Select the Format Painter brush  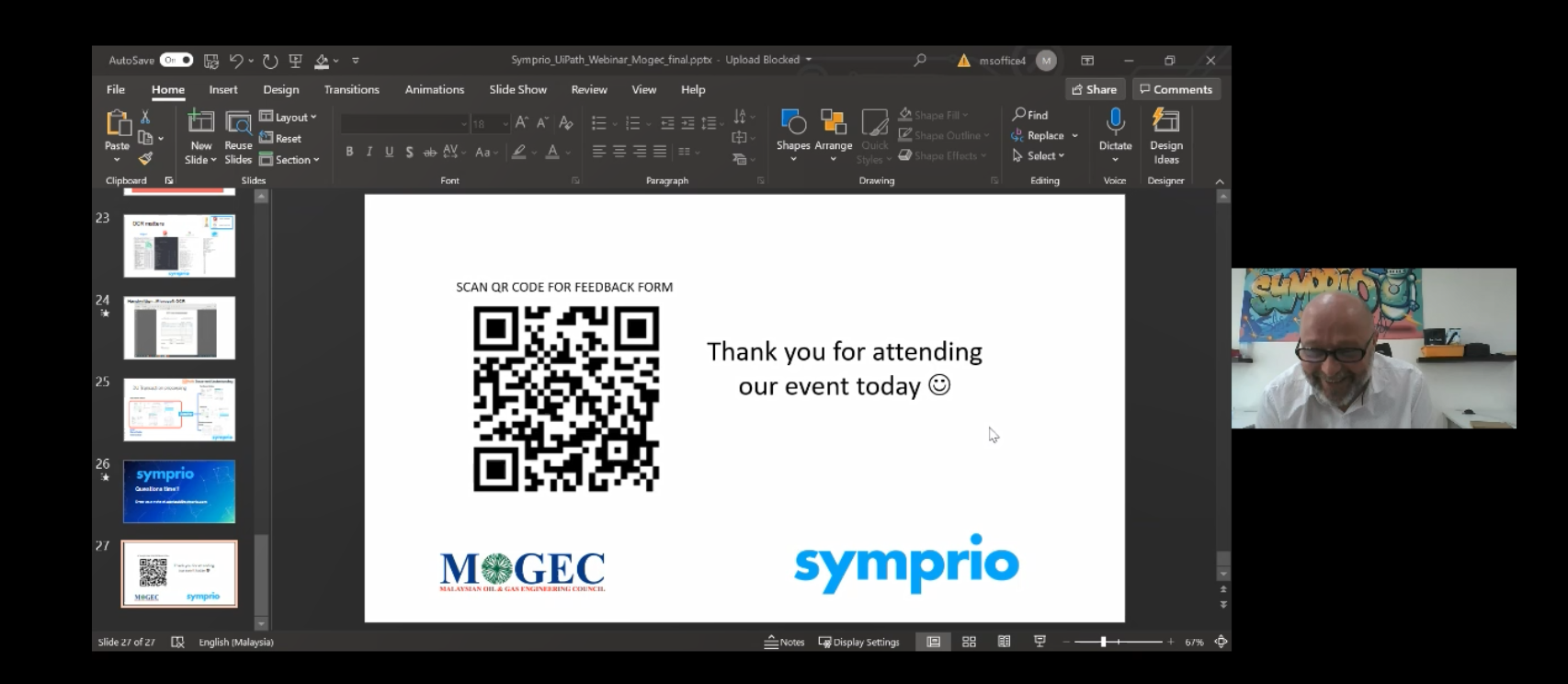click(145, 159)
